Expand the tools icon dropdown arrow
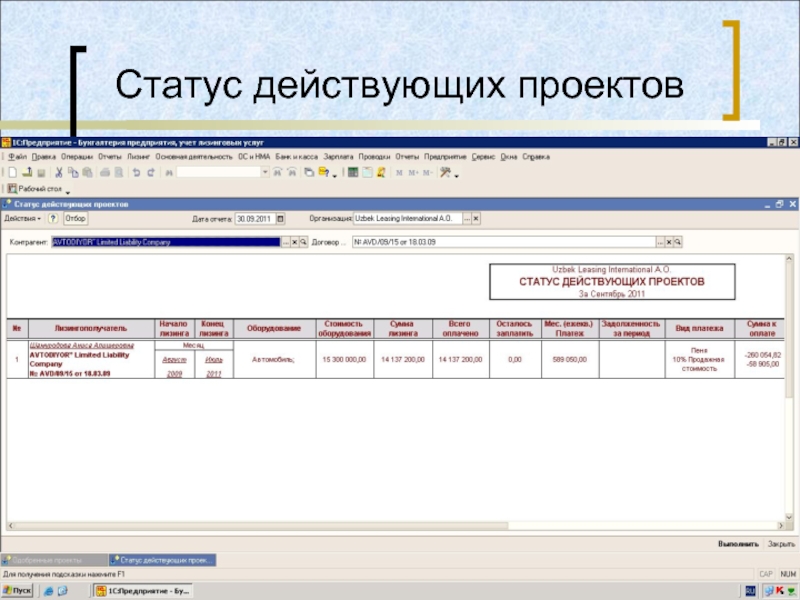The width and height of the screenshot is (800, 600). click(457, 176)
